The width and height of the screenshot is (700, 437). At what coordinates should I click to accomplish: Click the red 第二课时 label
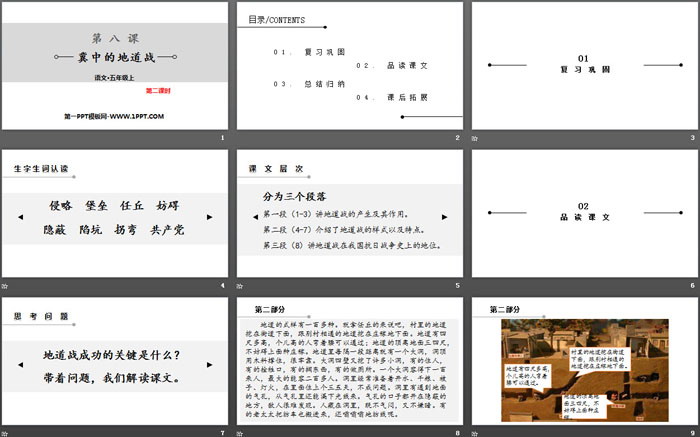(158, 91)
